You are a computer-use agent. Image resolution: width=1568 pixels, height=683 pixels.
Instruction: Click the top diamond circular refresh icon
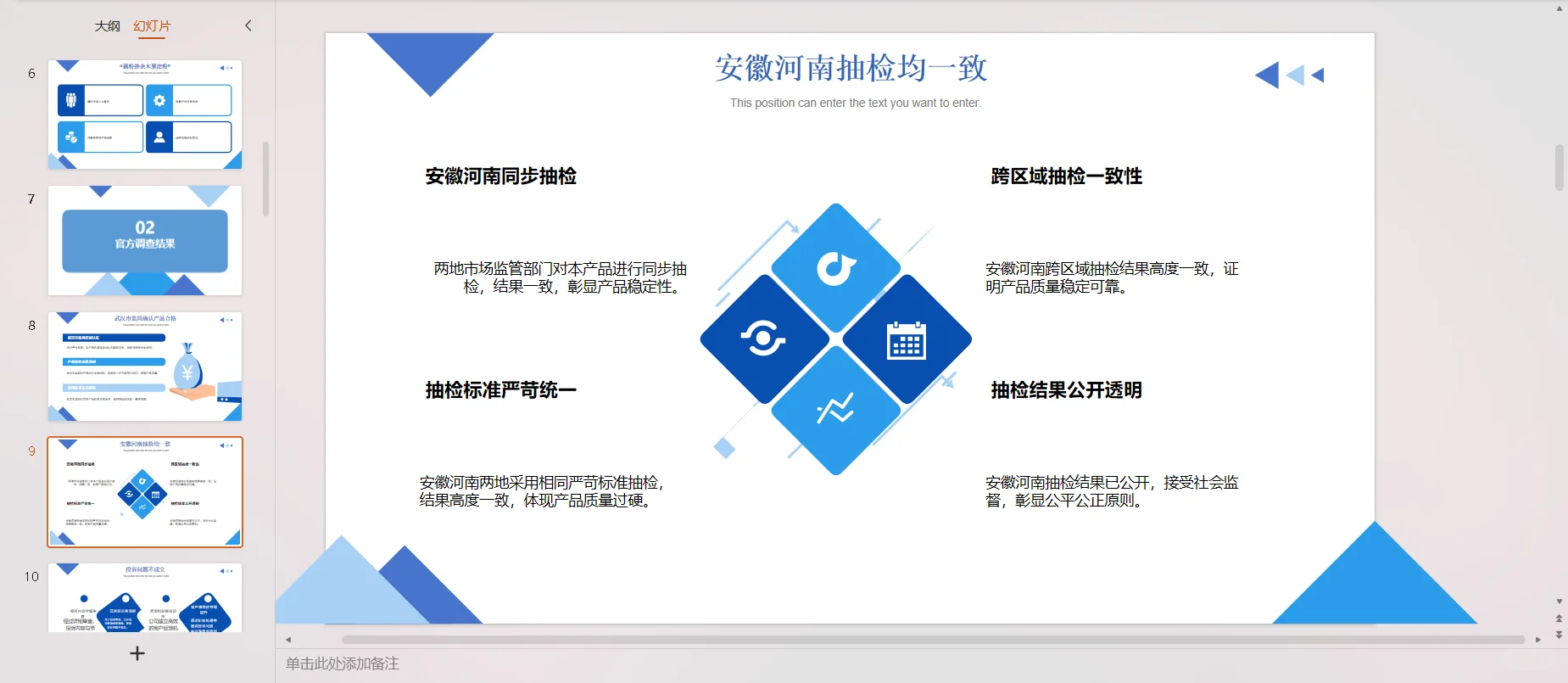pyautogui.click(x=836, y=268)
